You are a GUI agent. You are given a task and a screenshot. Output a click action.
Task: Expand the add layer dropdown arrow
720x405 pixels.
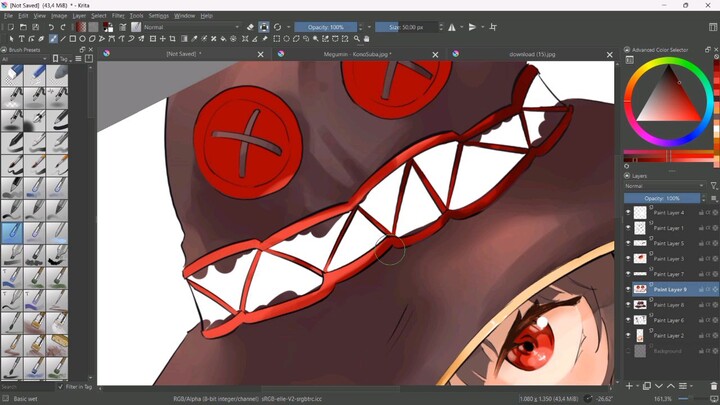637,386
